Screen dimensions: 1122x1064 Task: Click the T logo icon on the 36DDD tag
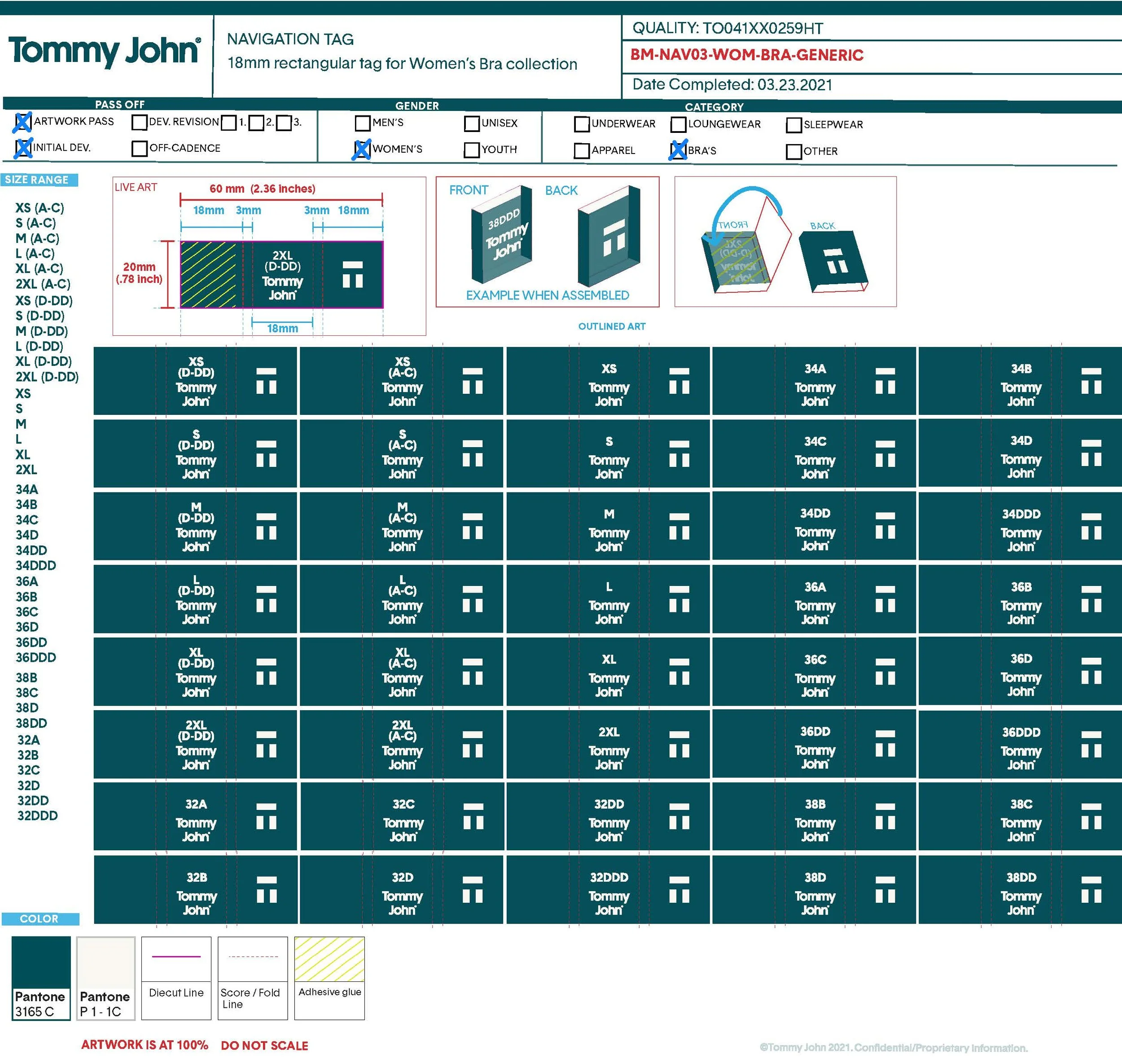click(1091, 743)
